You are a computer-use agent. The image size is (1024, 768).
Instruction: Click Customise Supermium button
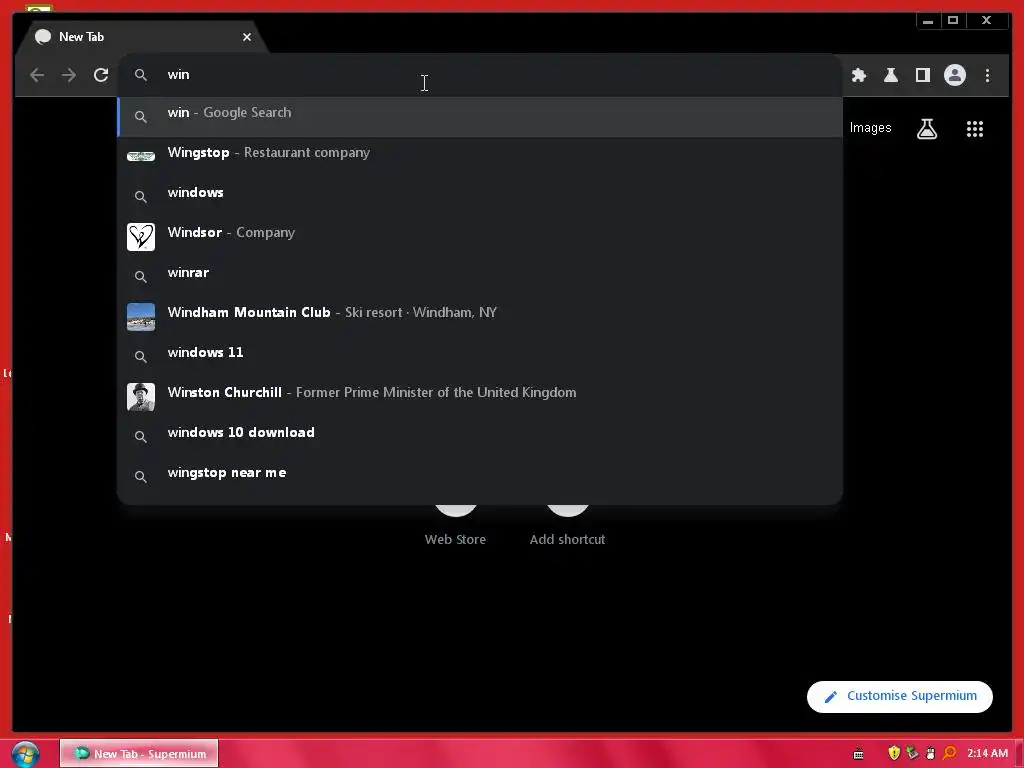click(899, 696)
